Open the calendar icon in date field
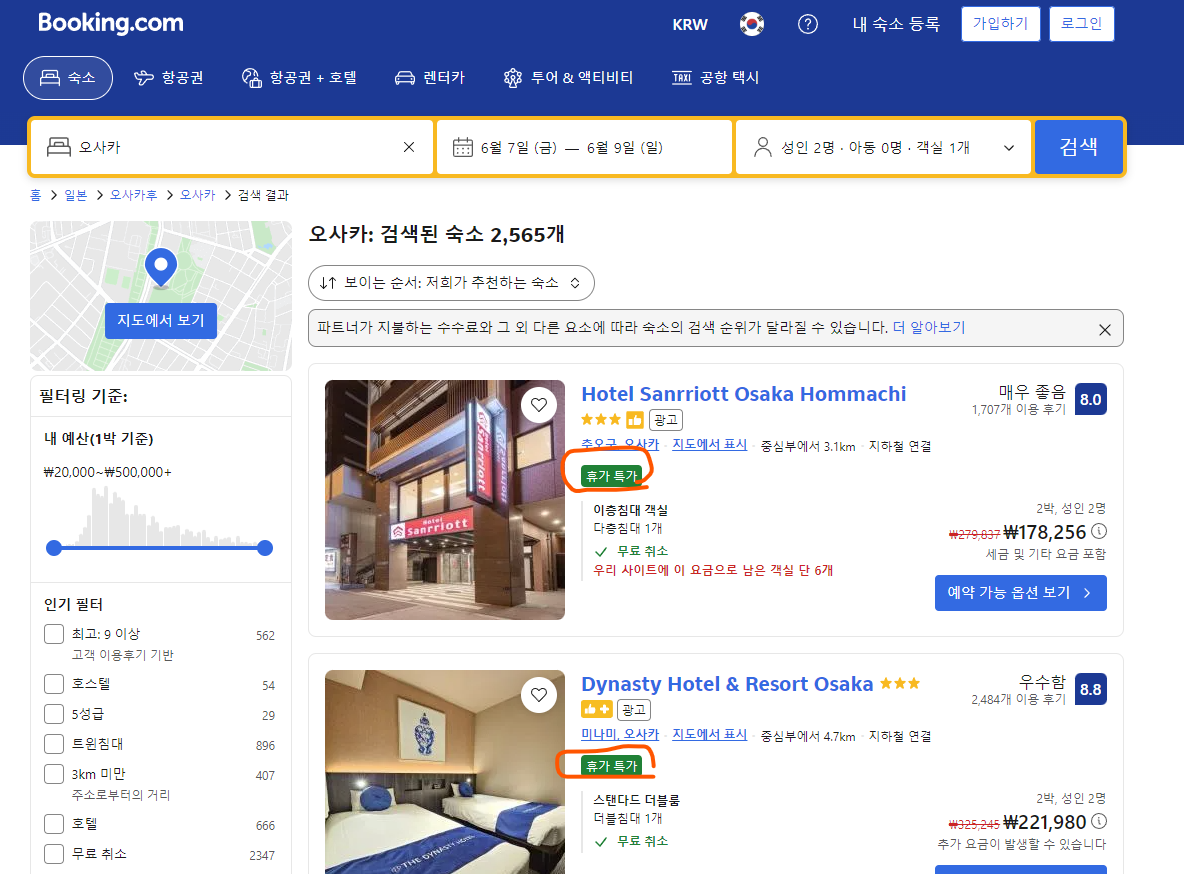 (x=463, y=147)
